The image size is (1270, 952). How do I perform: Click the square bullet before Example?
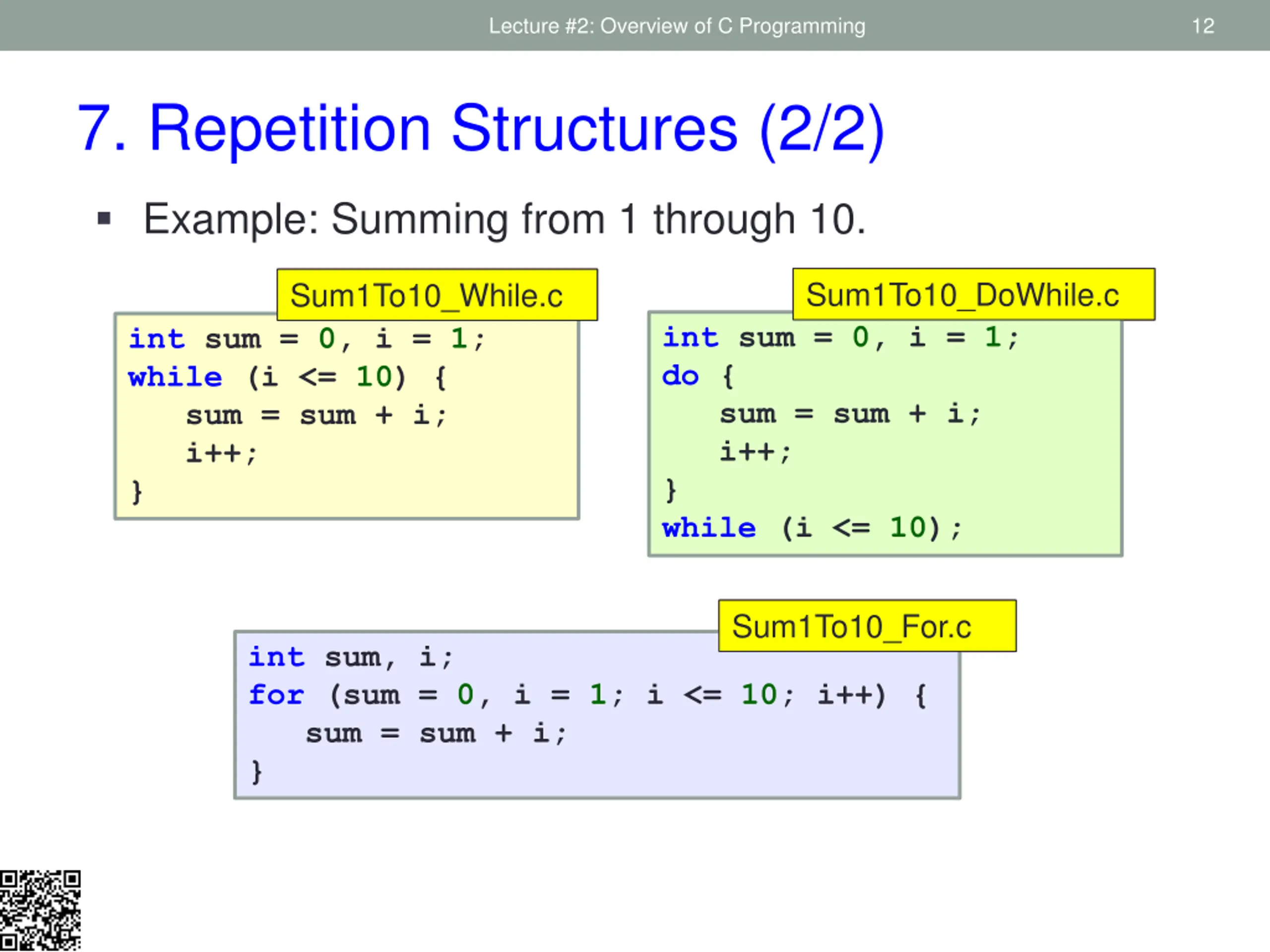click(x=104, y=219)
